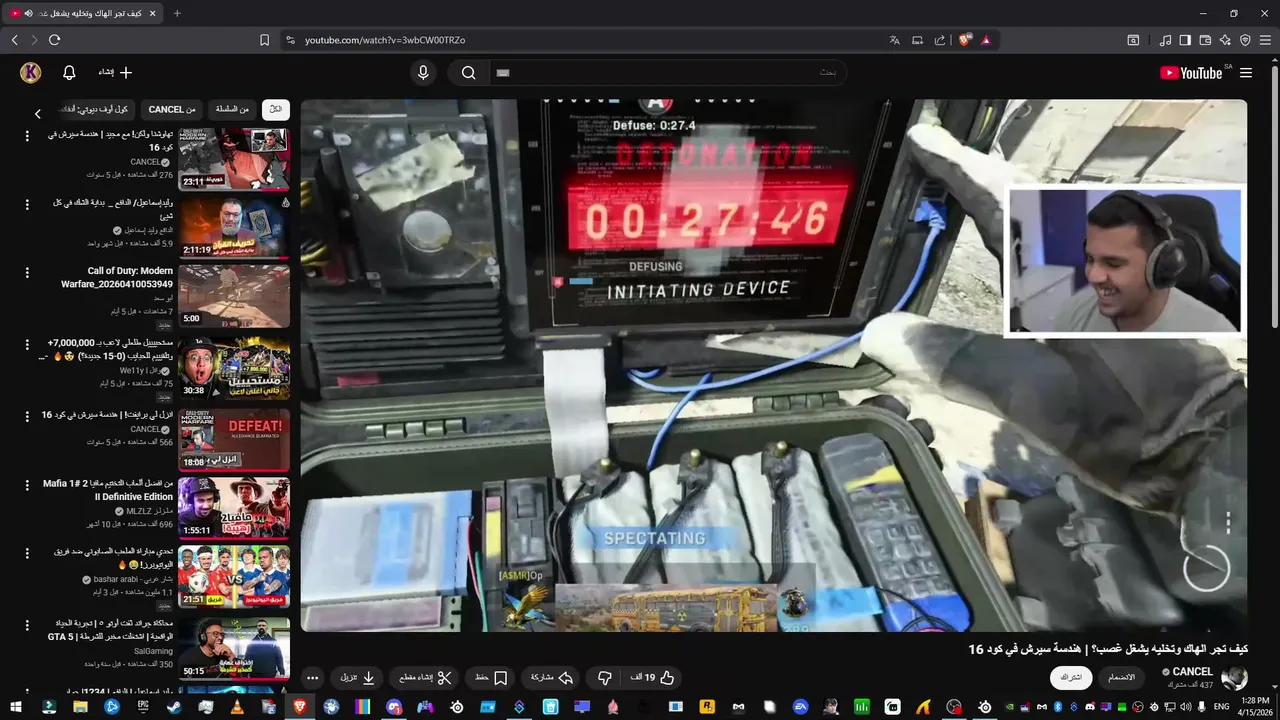
Task: Reload the page in browser
Action: [x=54, y=40]
